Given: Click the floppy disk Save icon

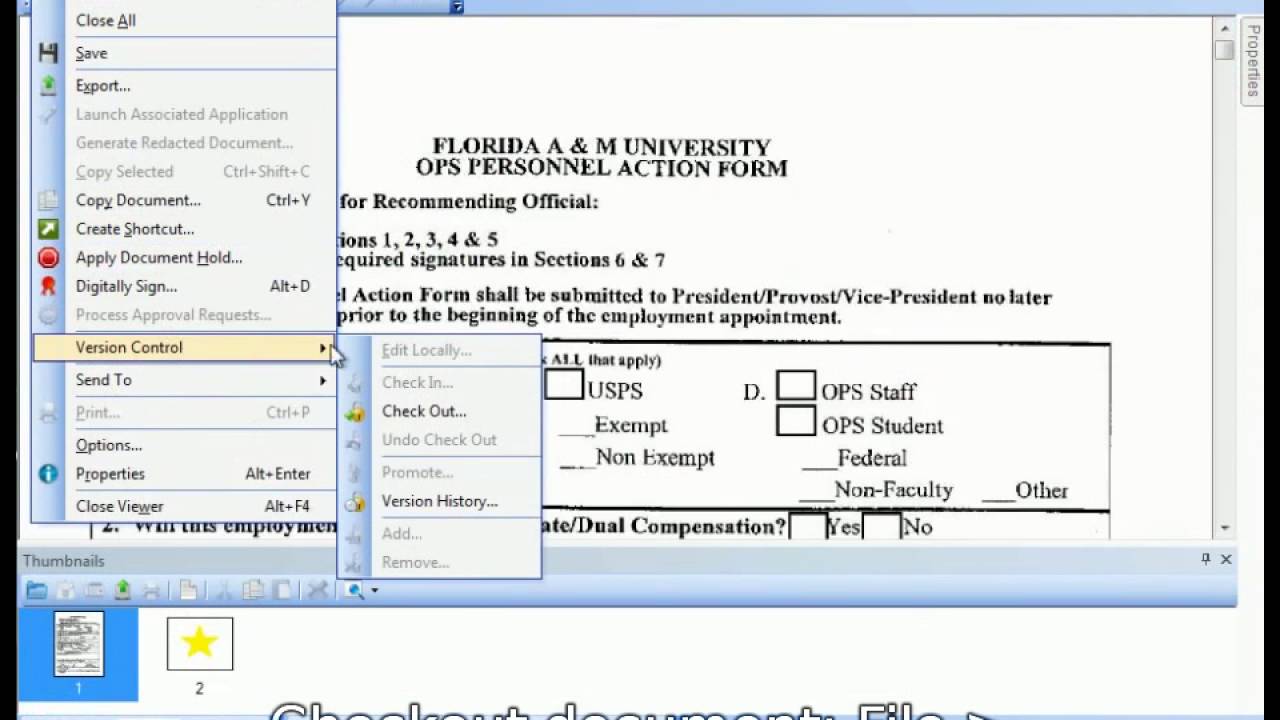Looking at the screenshot, I should [x=48, y=53].
